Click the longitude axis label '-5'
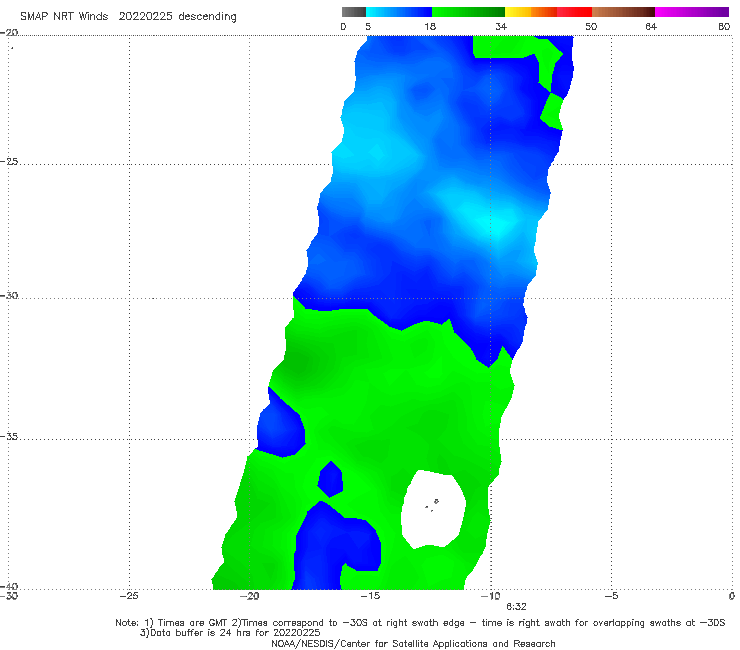Screen dimensions: 740x650 coord(611,596)
